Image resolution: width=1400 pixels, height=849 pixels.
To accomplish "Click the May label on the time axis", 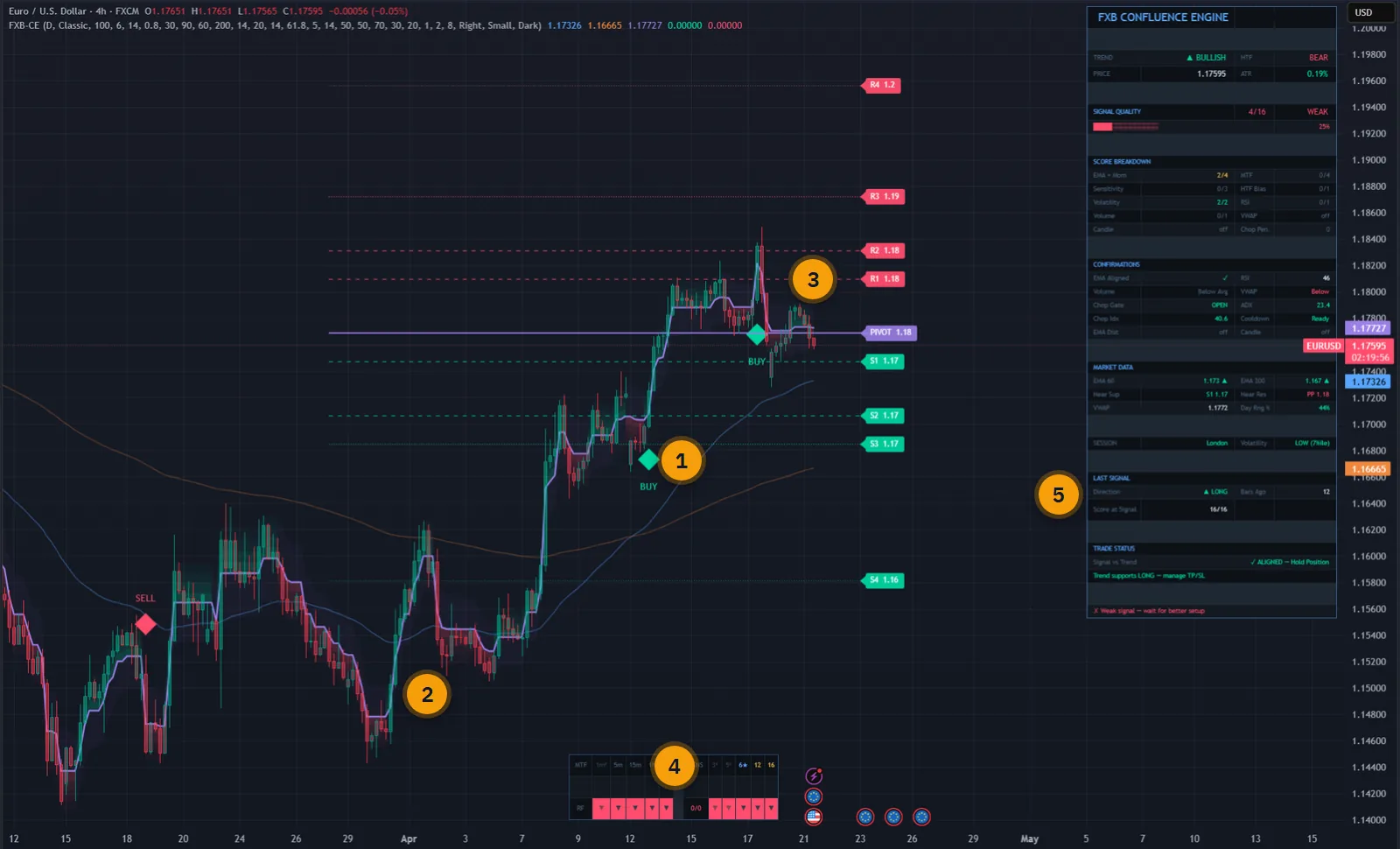I will pyautogui.click(x=1030, y=838).
